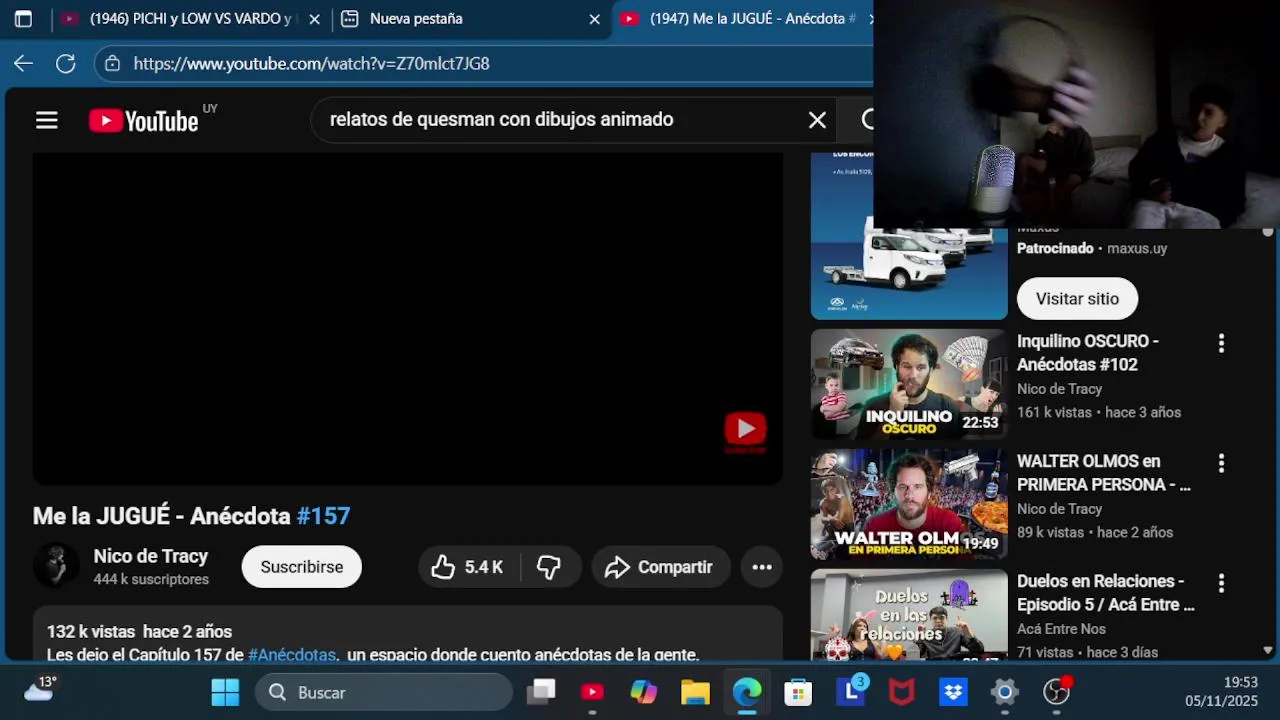
Task: Click the black video player area
Action: coord(408,318)
